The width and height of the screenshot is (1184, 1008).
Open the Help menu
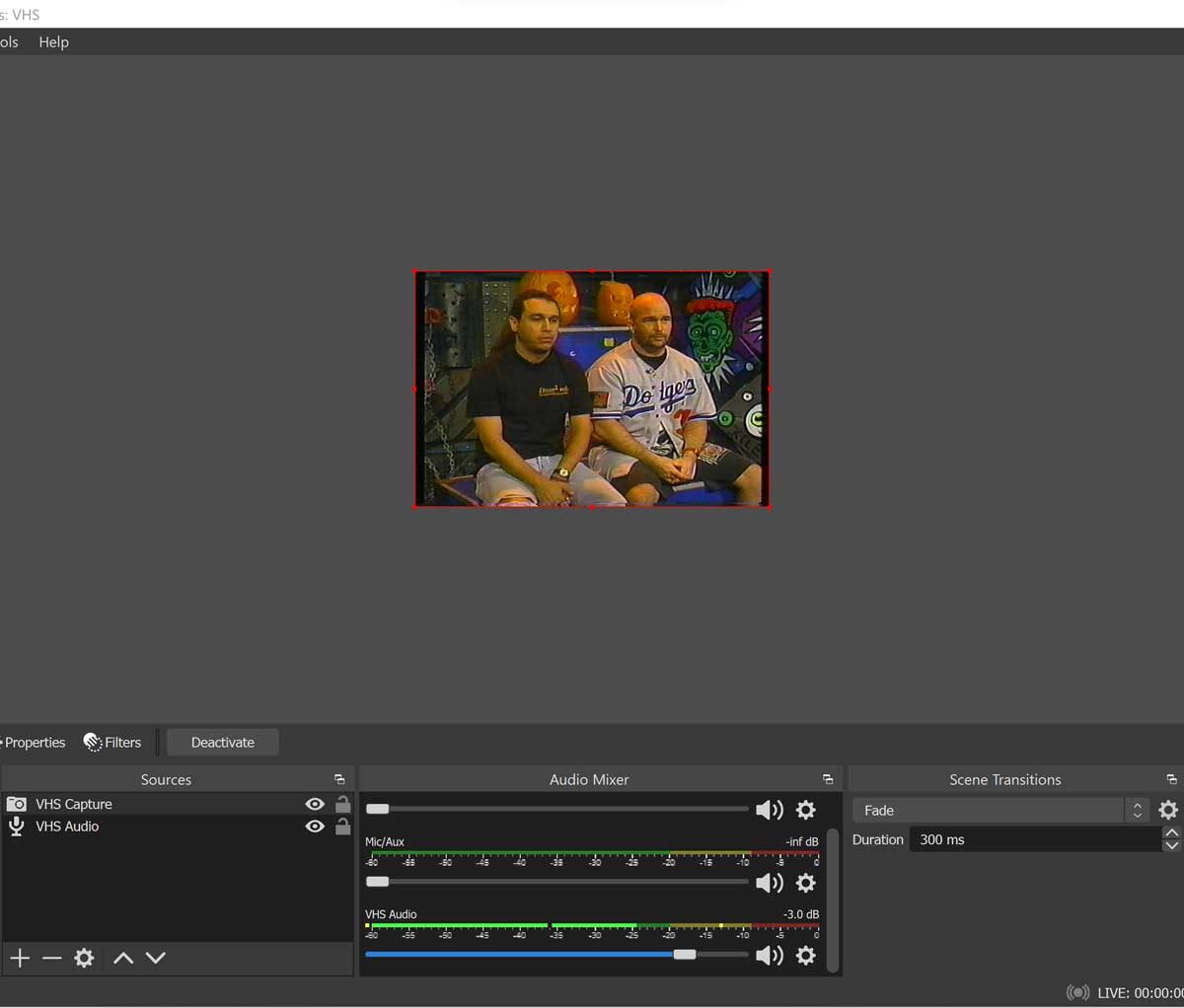(x=53, y=41)
